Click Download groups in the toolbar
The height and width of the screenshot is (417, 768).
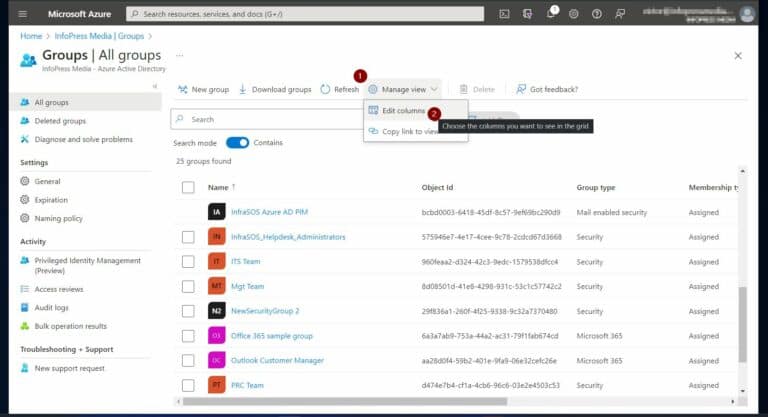(x=275, y=90)
